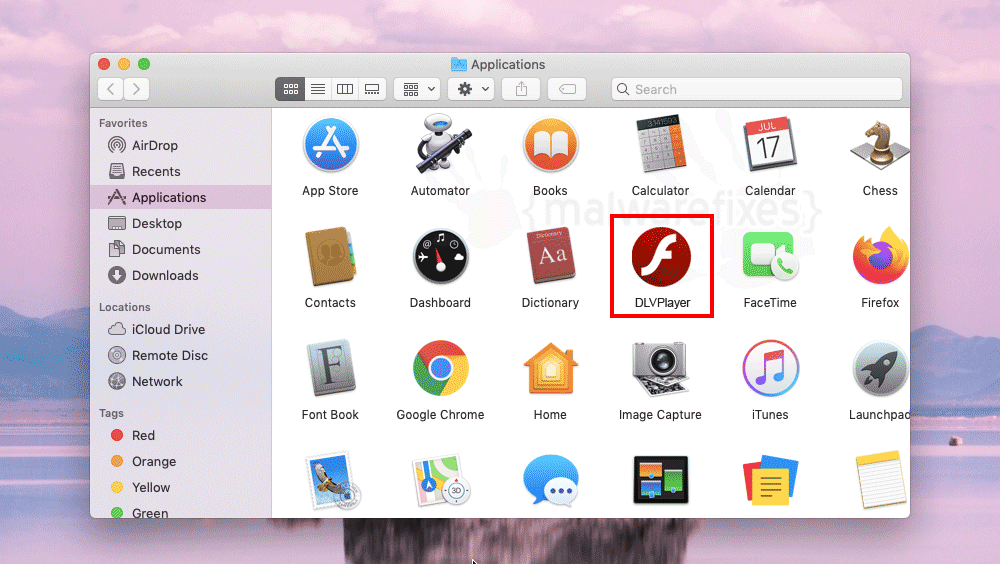The image size is (1000, 564).
Task: Filter by the Red tag
Action: pos(181,435)
